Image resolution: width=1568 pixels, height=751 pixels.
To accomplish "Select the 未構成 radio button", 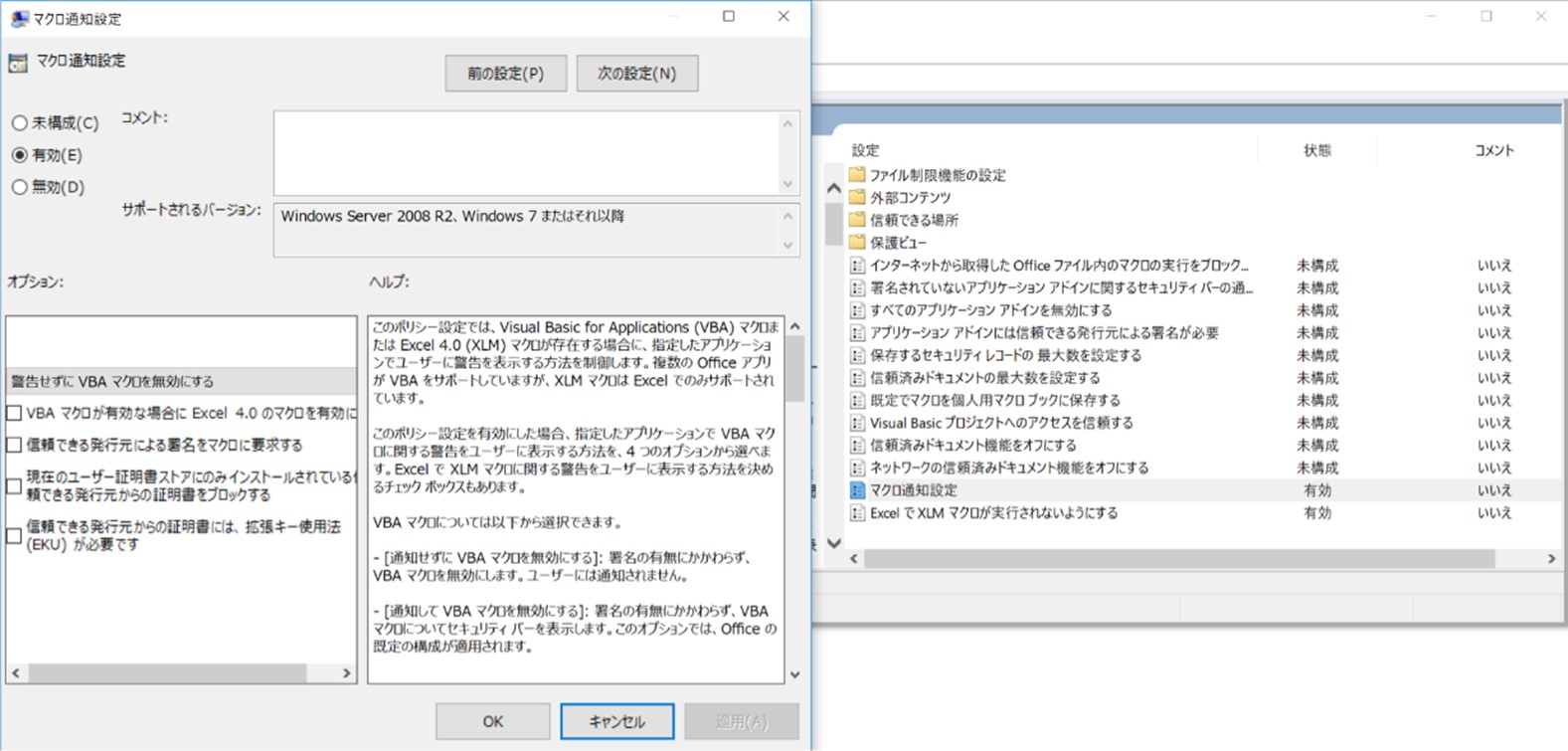I will (20, 123).
